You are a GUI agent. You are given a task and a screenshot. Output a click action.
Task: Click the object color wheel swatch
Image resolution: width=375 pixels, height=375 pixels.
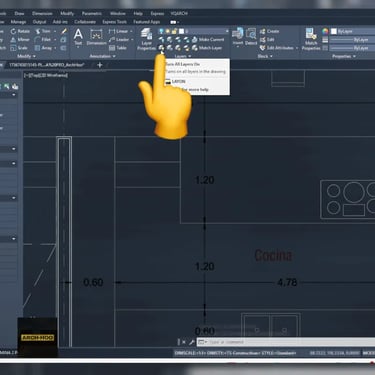click(x=325, y=31)
